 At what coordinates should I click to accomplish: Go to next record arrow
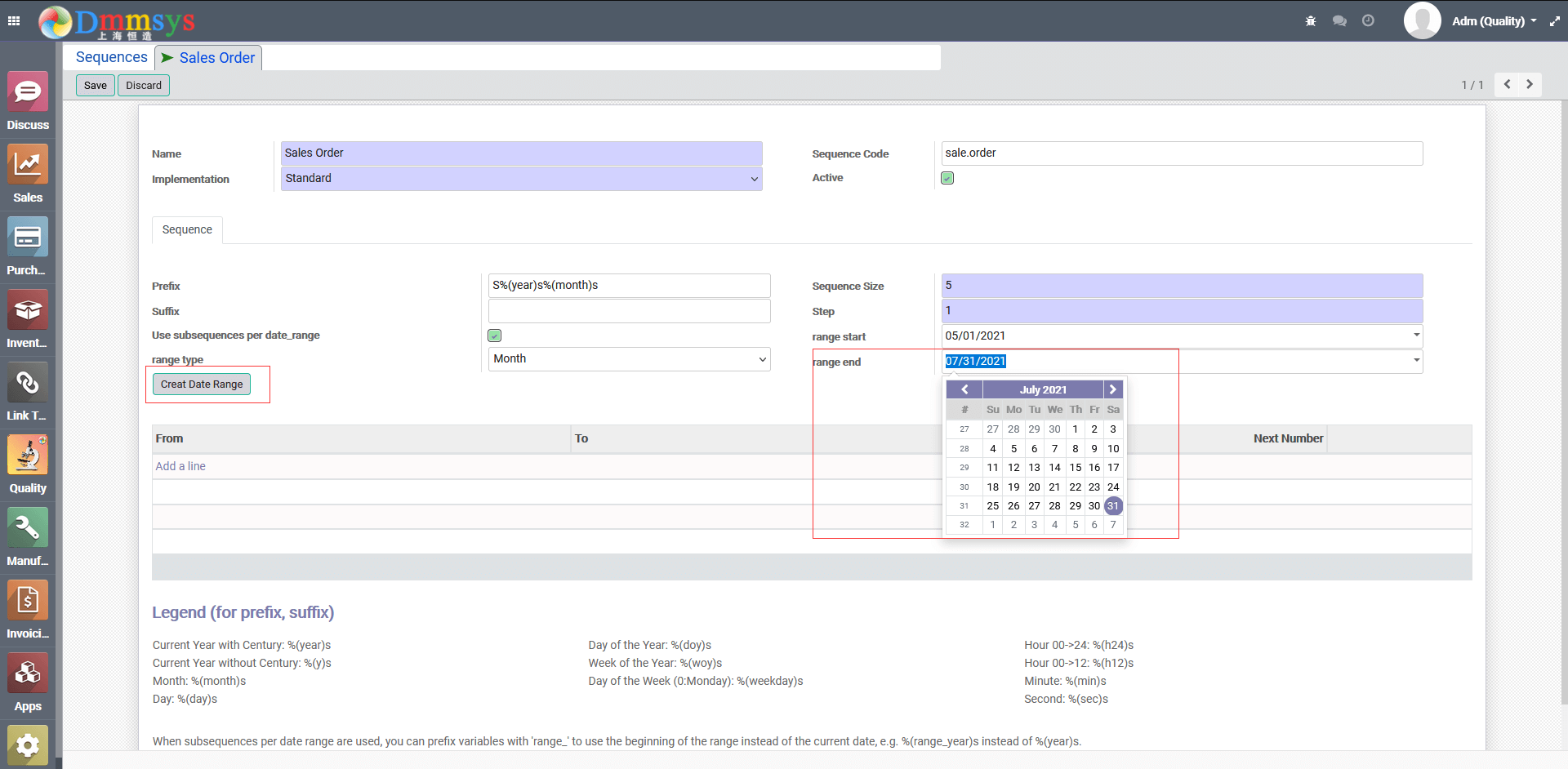tap(1530, 84)
